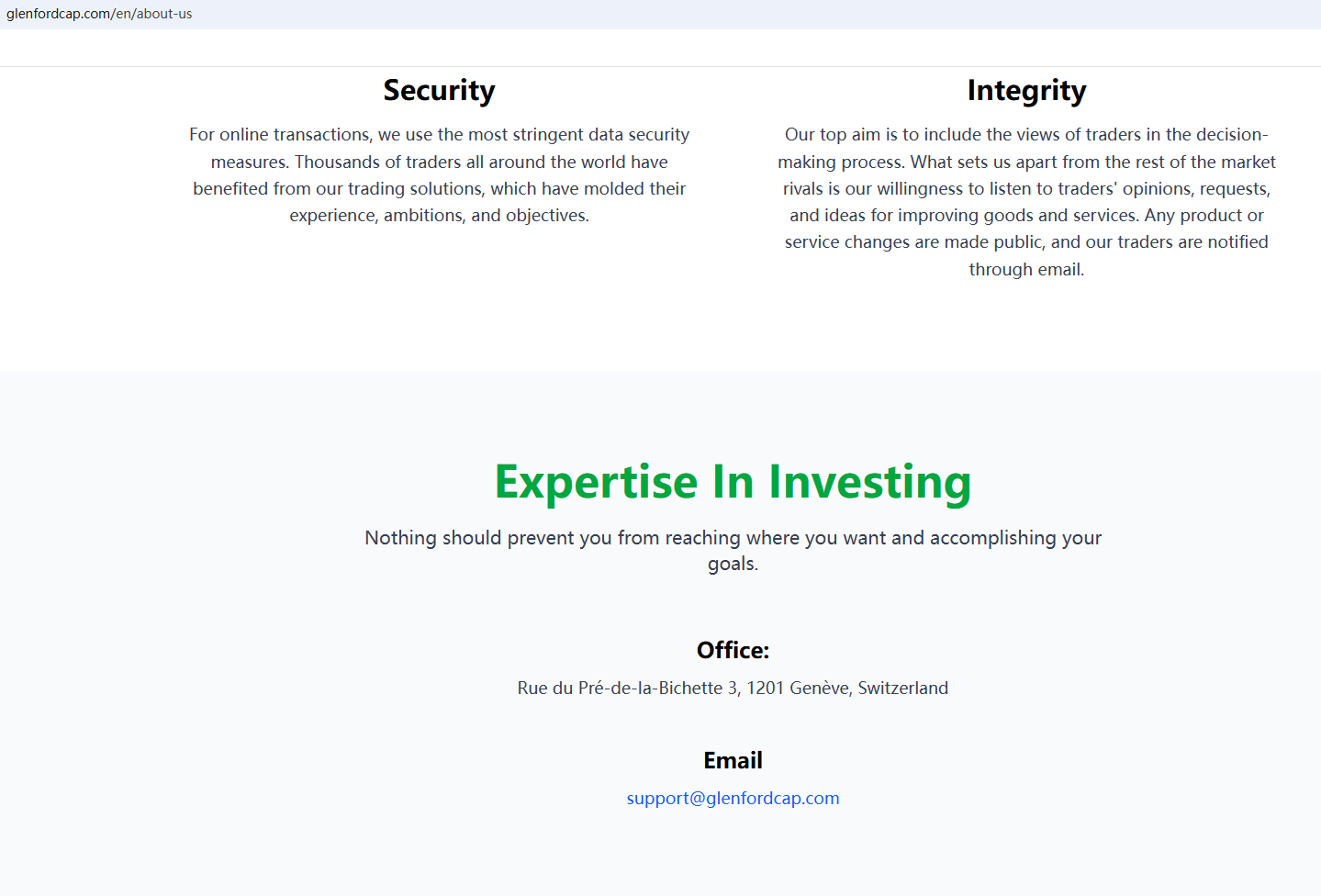Click the "benefited from our trading solutions" line
This screenshot has width=1321, height=896.
439,189
